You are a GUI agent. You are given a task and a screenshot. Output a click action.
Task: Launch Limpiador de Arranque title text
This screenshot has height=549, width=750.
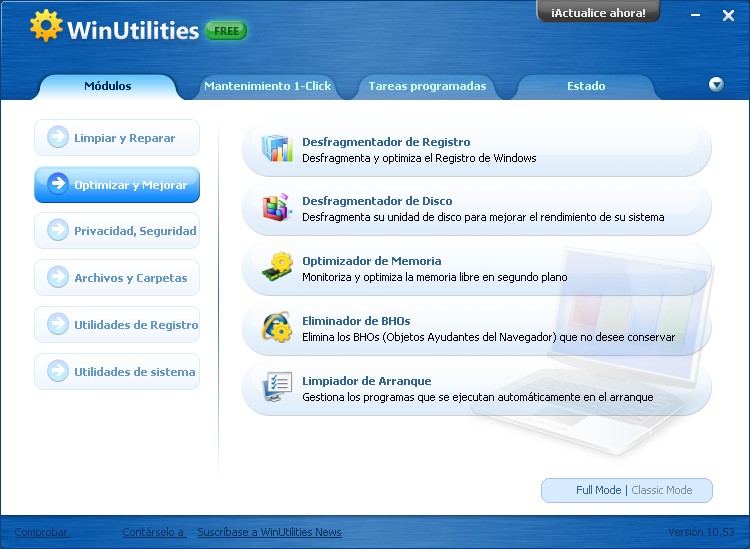pyautogui.click(x=366, y=381)
